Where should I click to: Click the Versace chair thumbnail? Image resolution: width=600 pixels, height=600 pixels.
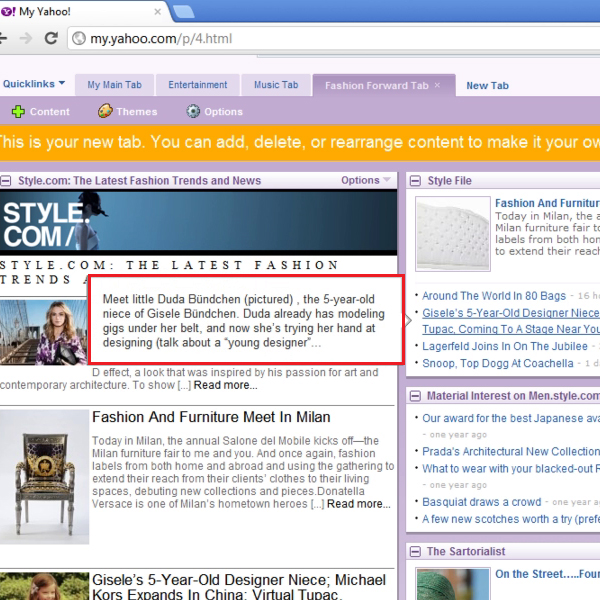(x=44, y=477)
